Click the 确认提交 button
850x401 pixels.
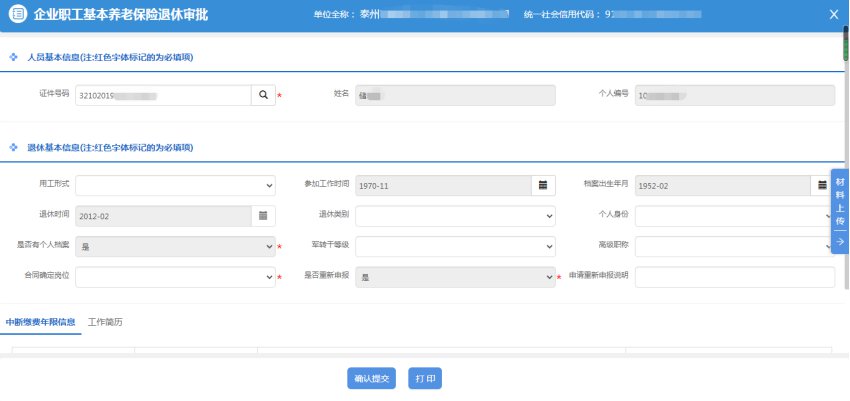(372, 378)
